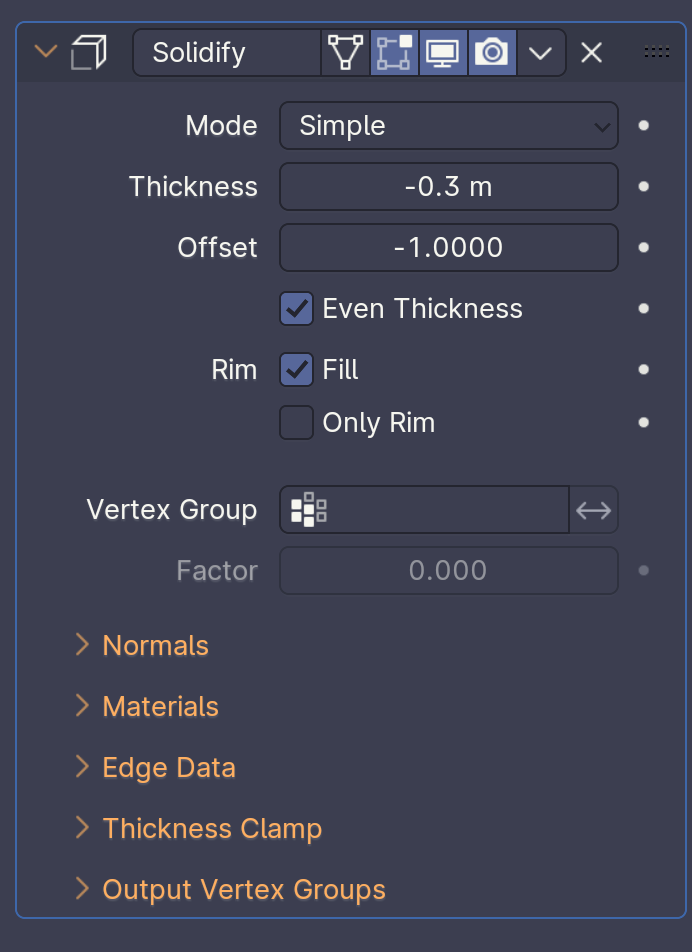
Task: Toggle On Cage display for Solidify modifier
Action: [x=346, y=52]
